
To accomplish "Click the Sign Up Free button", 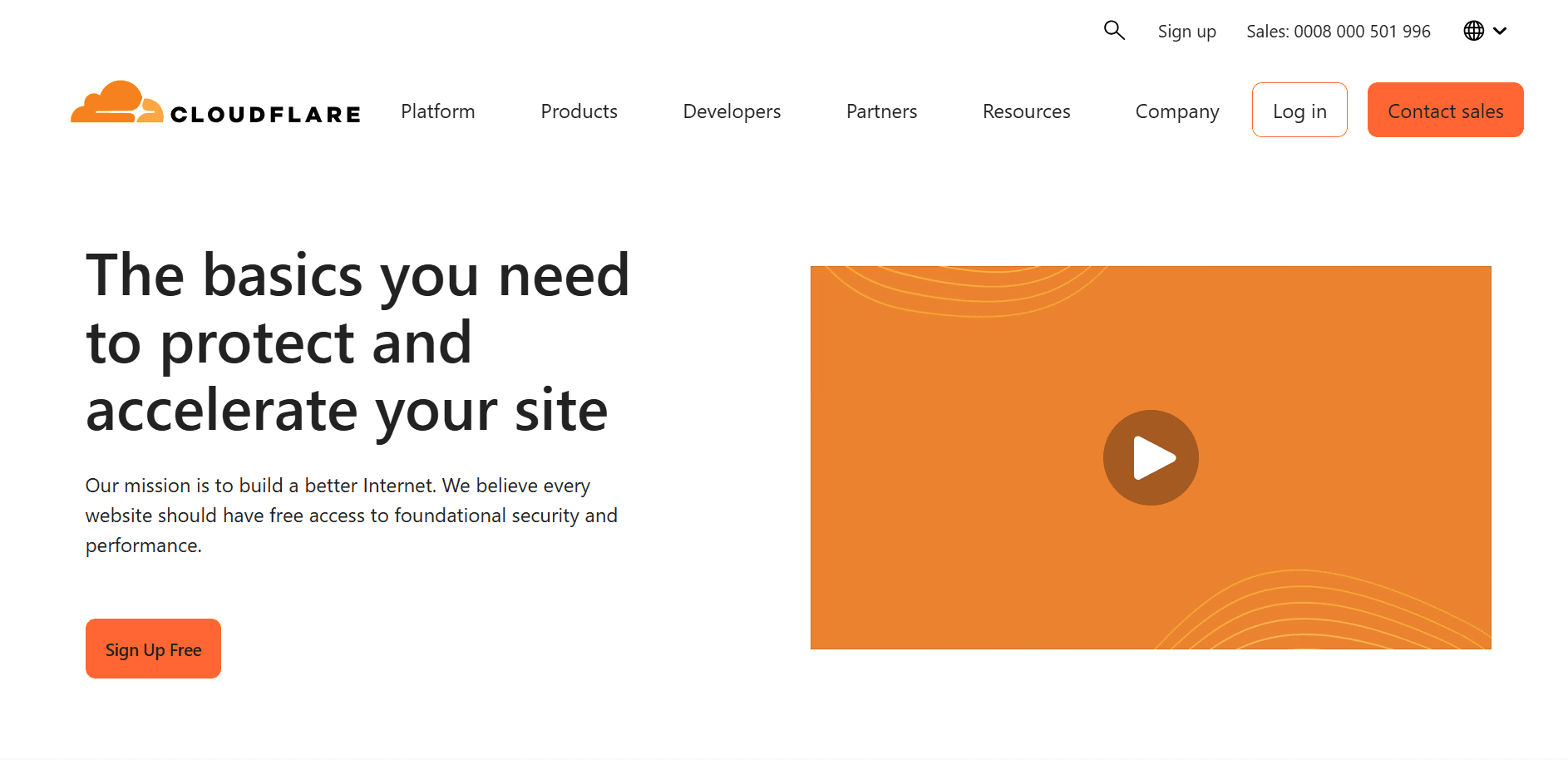I will pos(153,649).
